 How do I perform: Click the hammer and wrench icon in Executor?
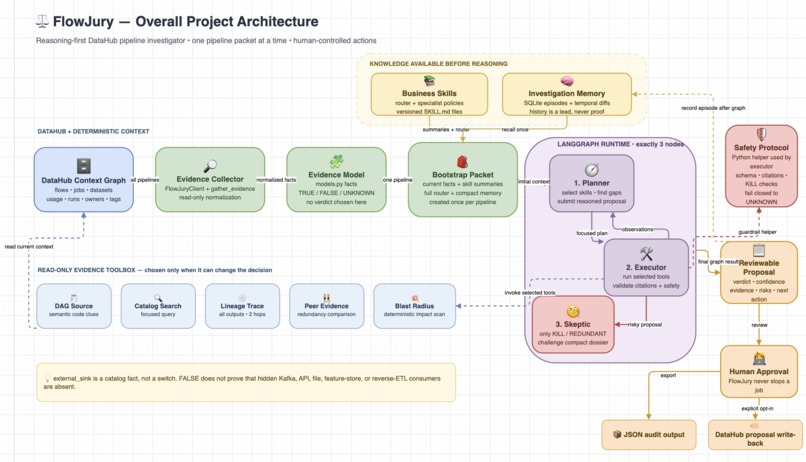pyautogui.click(x=646, y=254)
